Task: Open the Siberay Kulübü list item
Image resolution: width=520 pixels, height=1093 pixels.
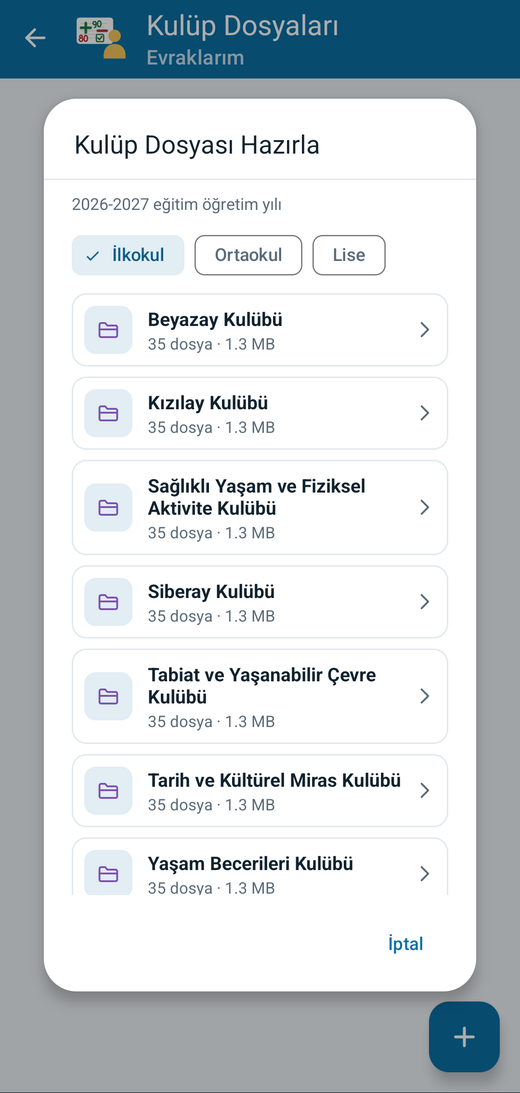Action: coord(260,602)
